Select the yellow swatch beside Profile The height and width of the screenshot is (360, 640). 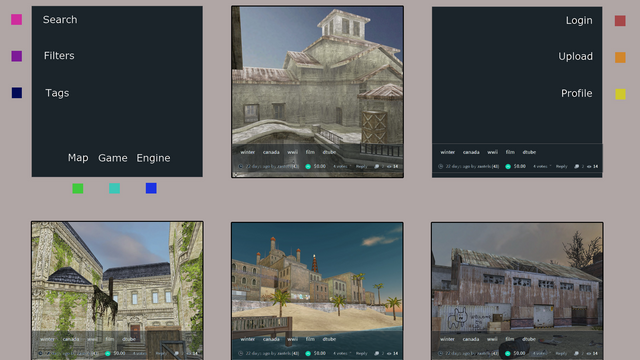[620, 94]
